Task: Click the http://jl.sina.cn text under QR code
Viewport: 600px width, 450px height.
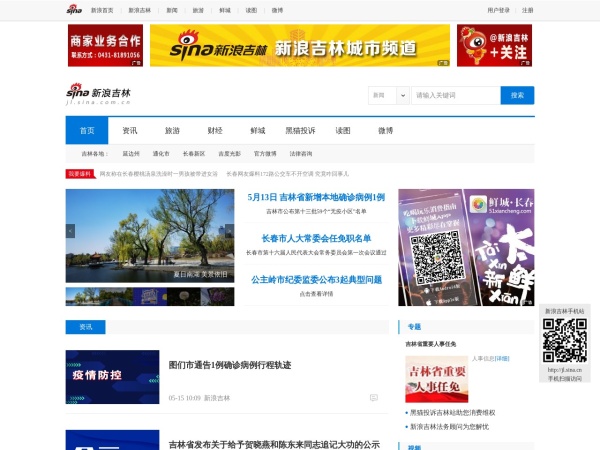Action: pyautogui.click(x=565, y=370)
